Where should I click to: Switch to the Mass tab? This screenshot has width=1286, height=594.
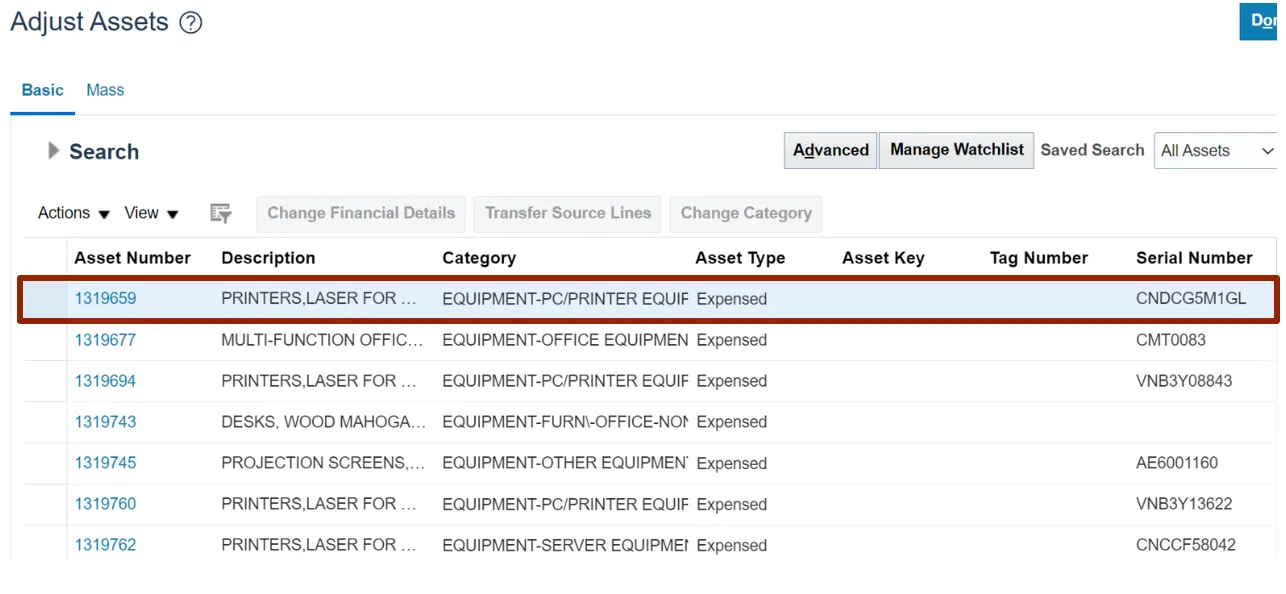[x=105, y=90]
